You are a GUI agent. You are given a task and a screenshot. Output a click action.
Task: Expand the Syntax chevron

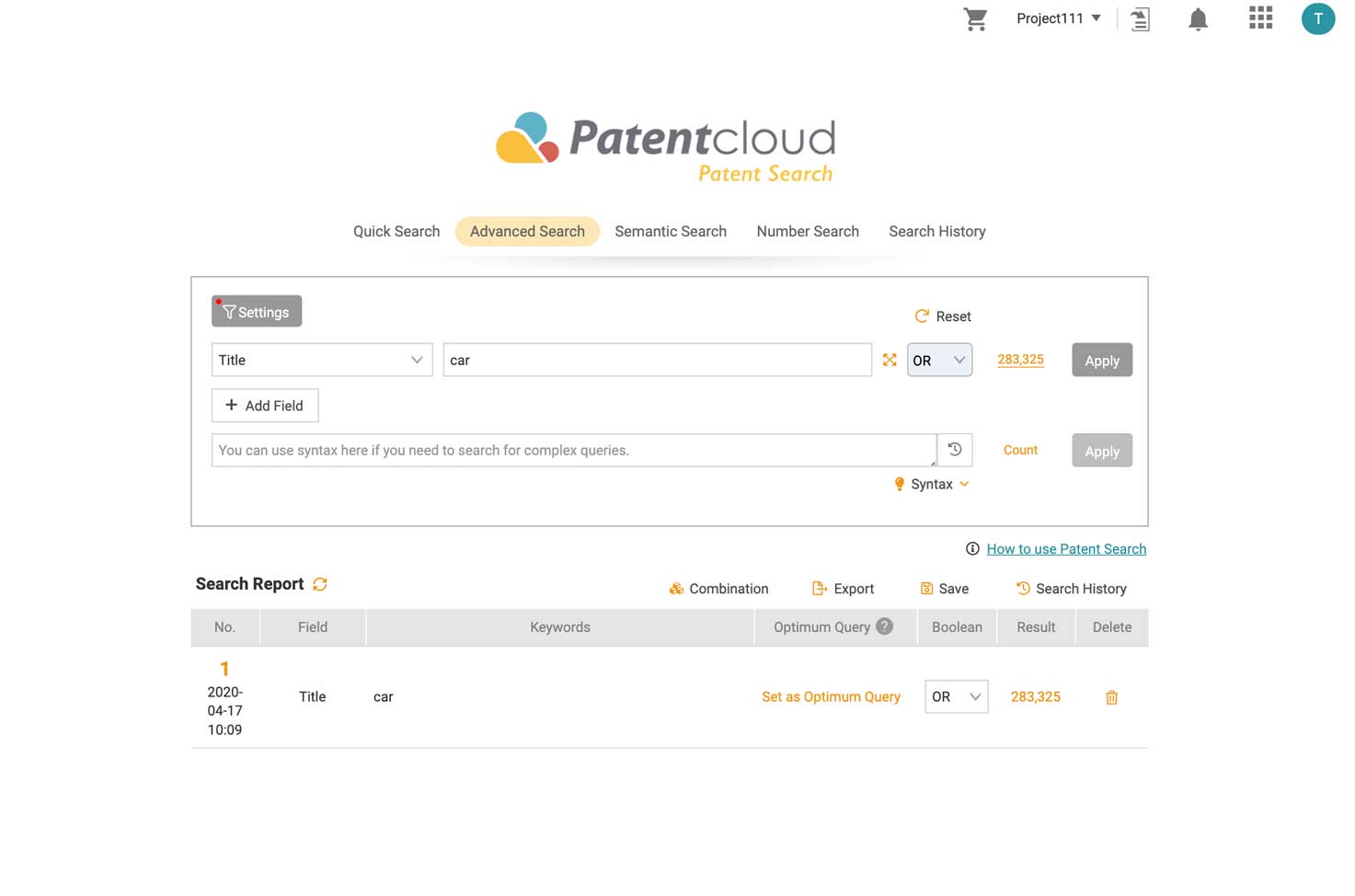964,484
